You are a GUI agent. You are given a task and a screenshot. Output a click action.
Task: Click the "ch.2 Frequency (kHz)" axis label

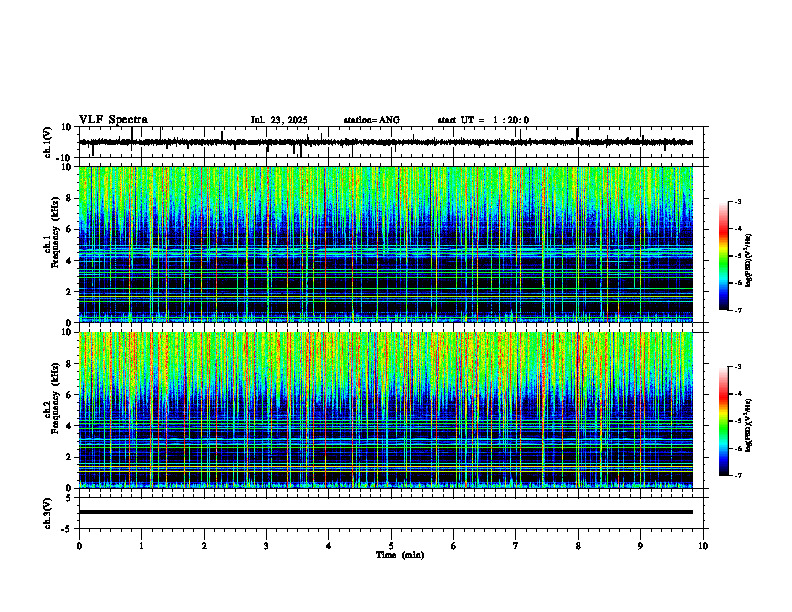(x=50, y=398)
